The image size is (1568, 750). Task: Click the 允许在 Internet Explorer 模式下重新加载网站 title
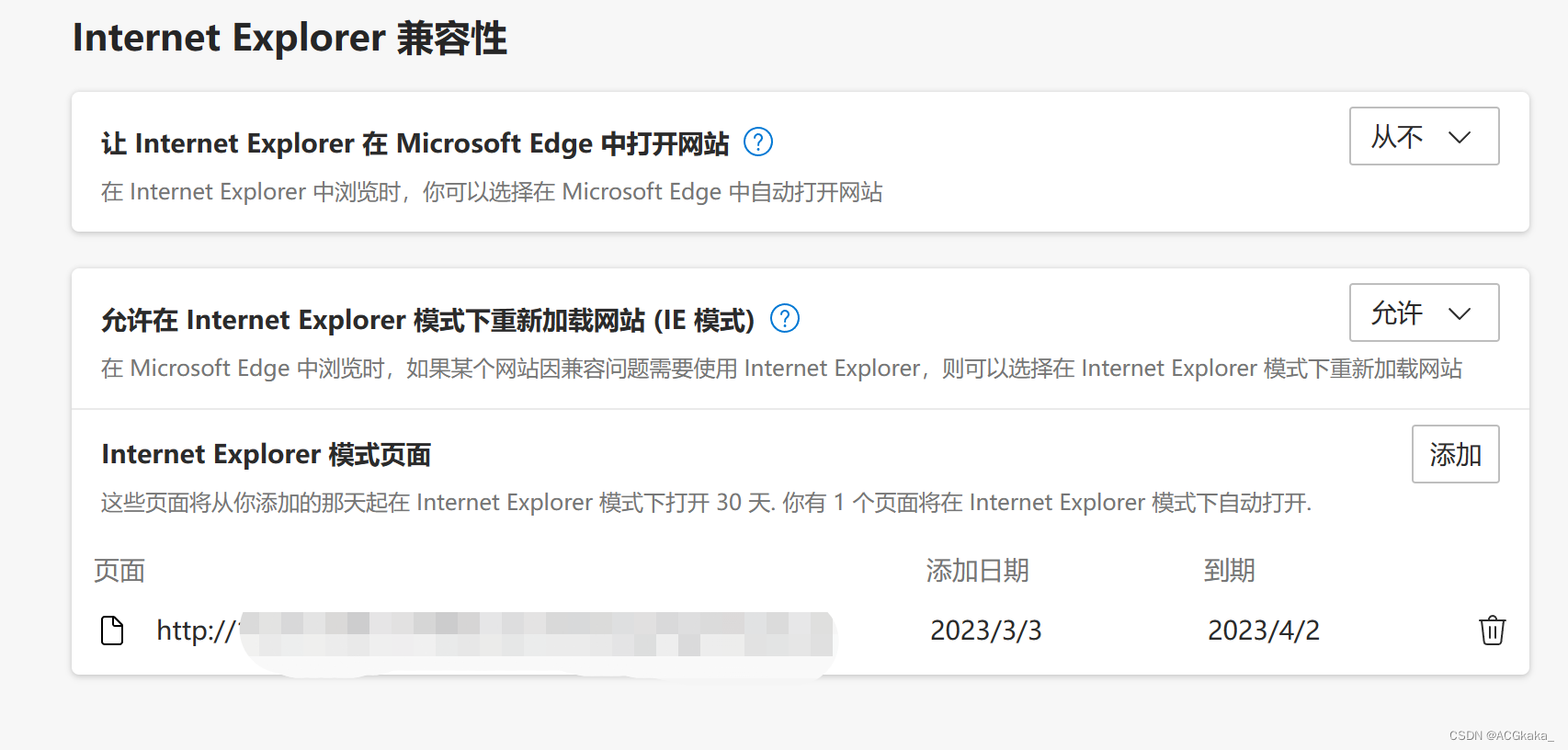click(427, 320)
